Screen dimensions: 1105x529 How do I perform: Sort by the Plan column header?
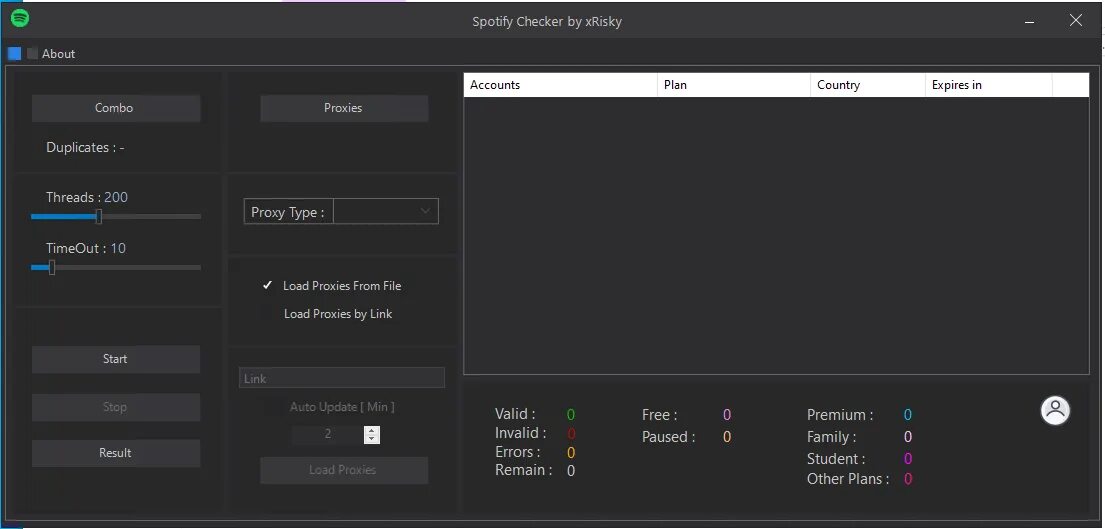(734, 85)
